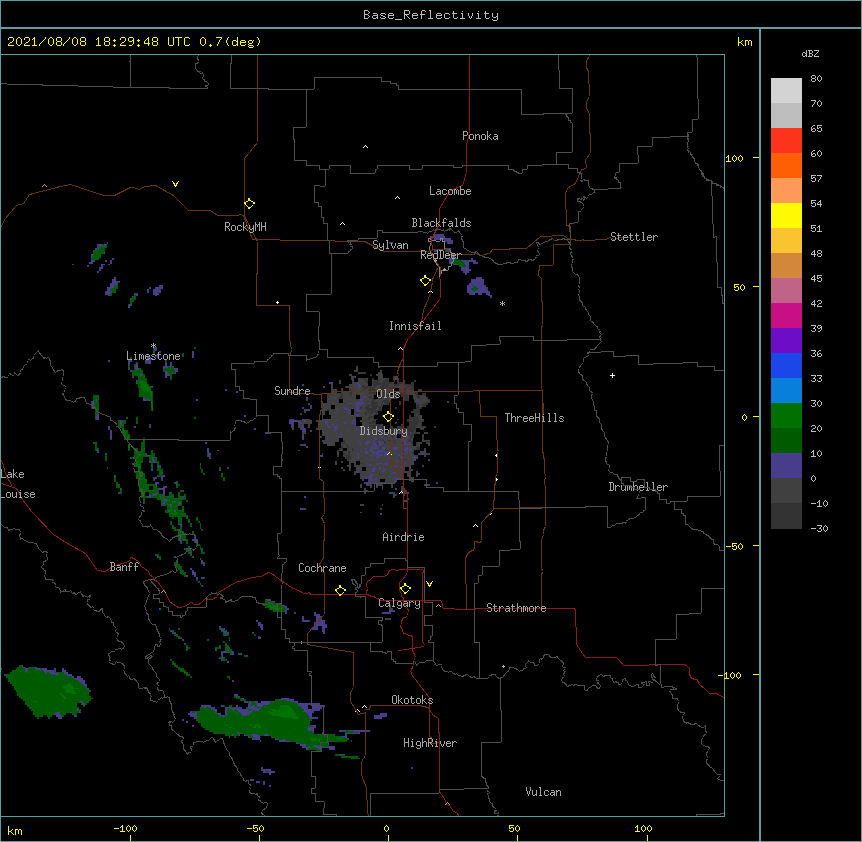This screenshot has height=842, width=862.
Task: Click the Cochrane city label
Action: (322, 568)
